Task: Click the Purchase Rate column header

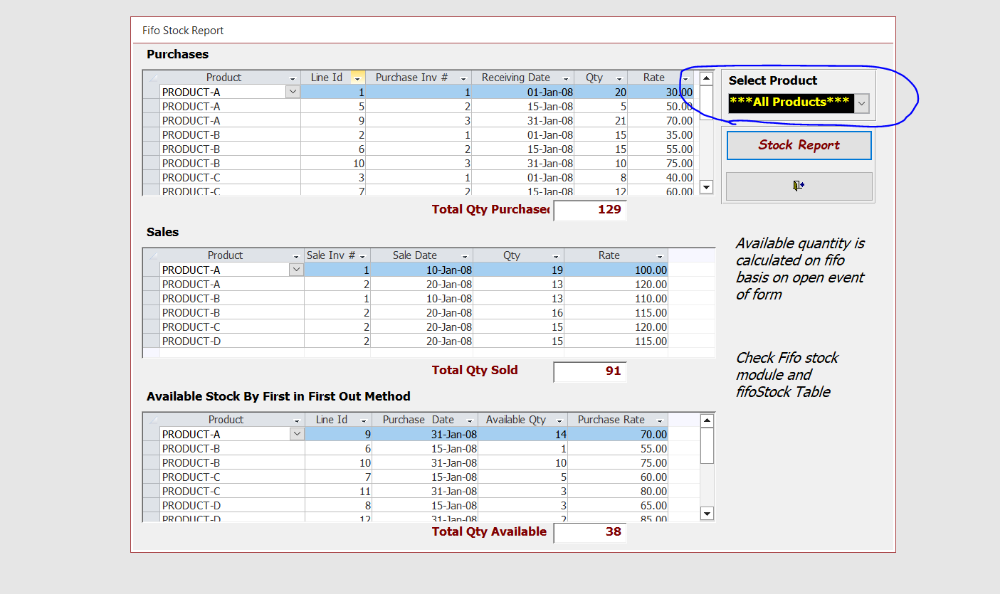Action: (x=611, y=420)
